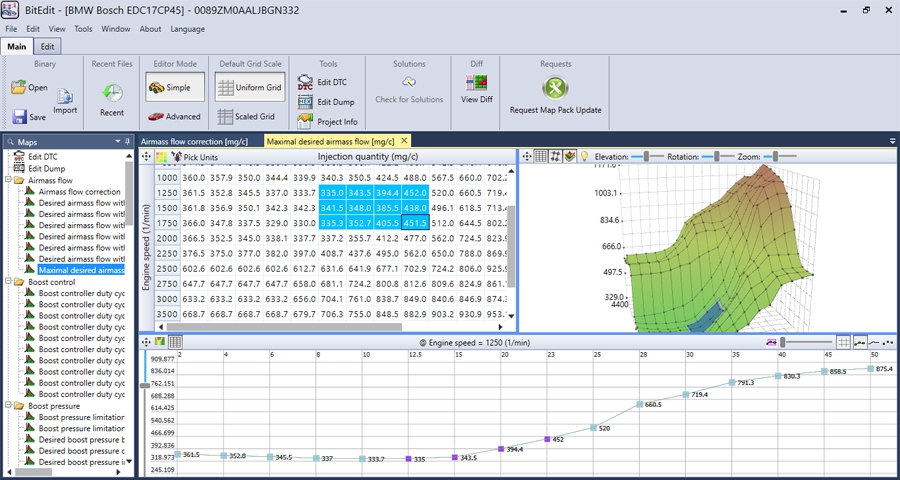This screenshot has width=900, height=480.
Task: Open the Maps panel dropdown arrow
Action: (117, 141)
